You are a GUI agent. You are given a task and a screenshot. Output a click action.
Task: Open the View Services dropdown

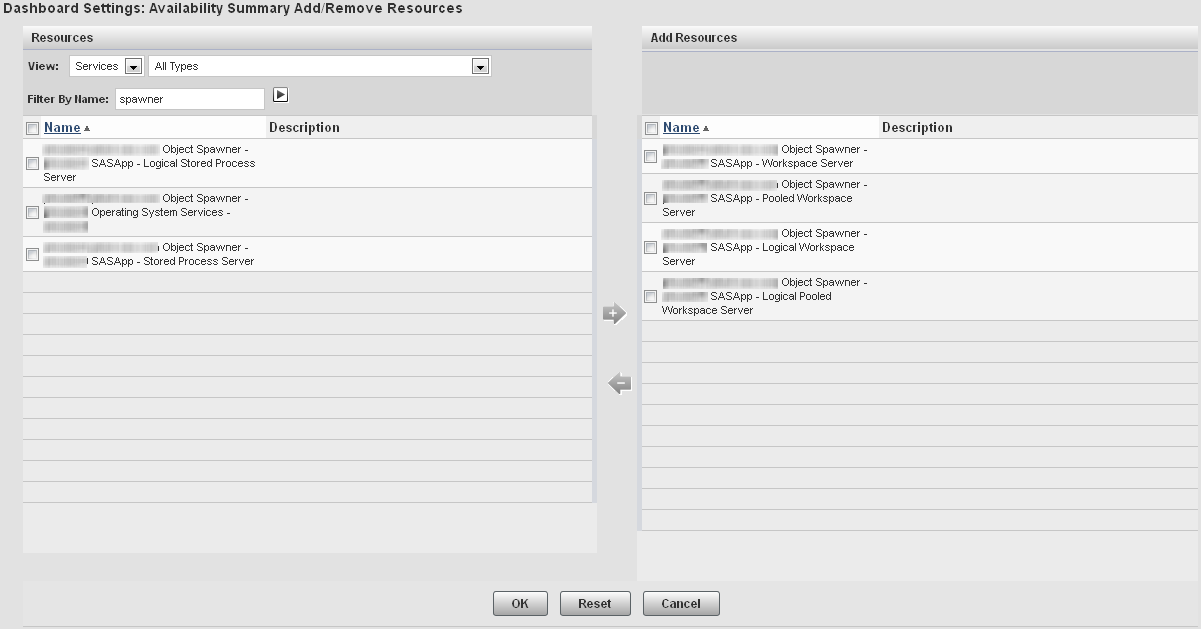pos(131,65)
